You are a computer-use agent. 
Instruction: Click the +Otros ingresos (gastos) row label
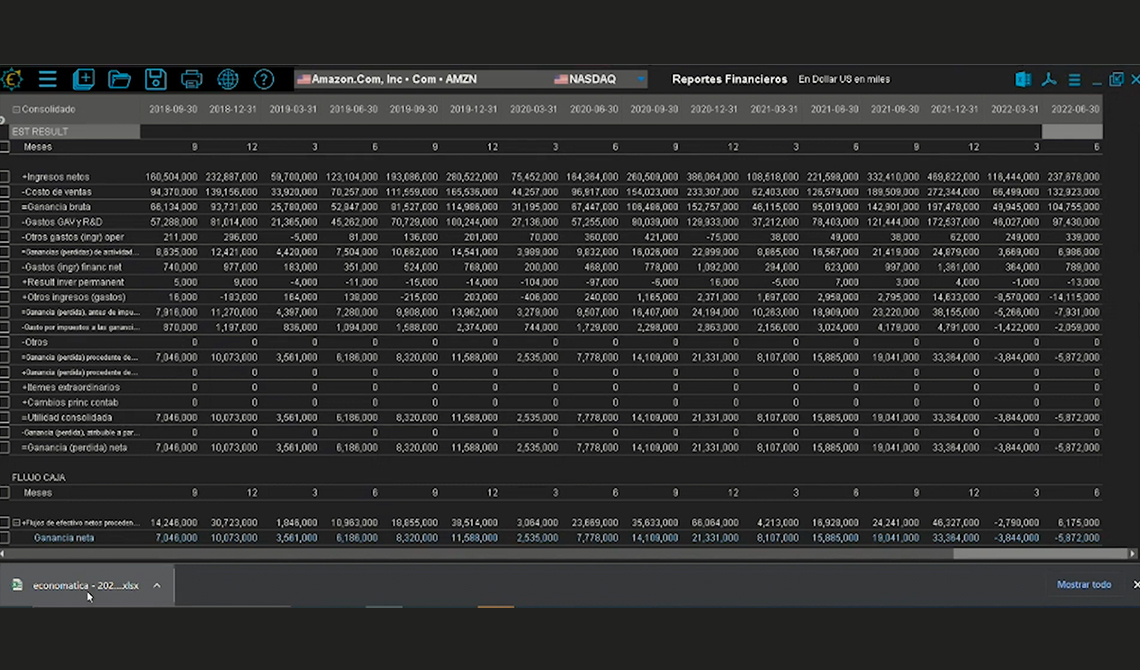coord(73,297)
